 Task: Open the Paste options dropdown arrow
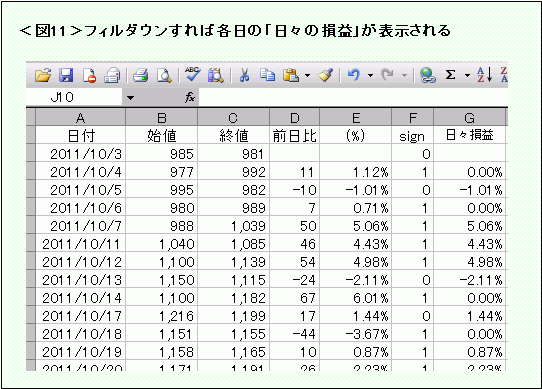coord(307,75)
